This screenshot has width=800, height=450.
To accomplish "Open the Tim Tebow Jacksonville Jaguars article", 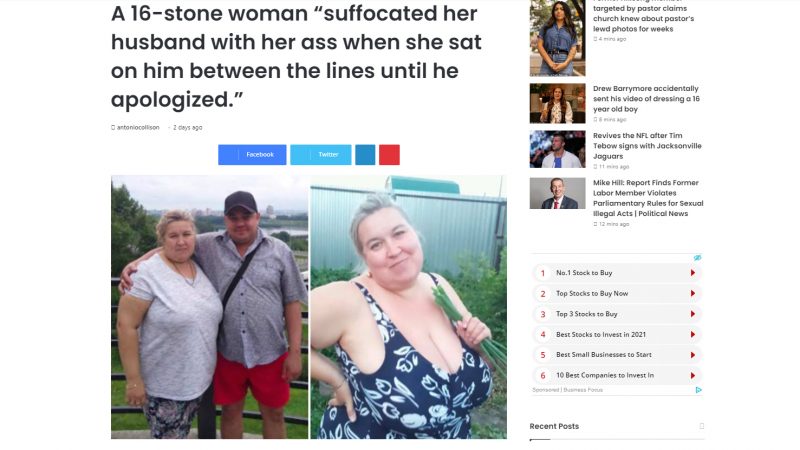I will (x=647, y=146).
